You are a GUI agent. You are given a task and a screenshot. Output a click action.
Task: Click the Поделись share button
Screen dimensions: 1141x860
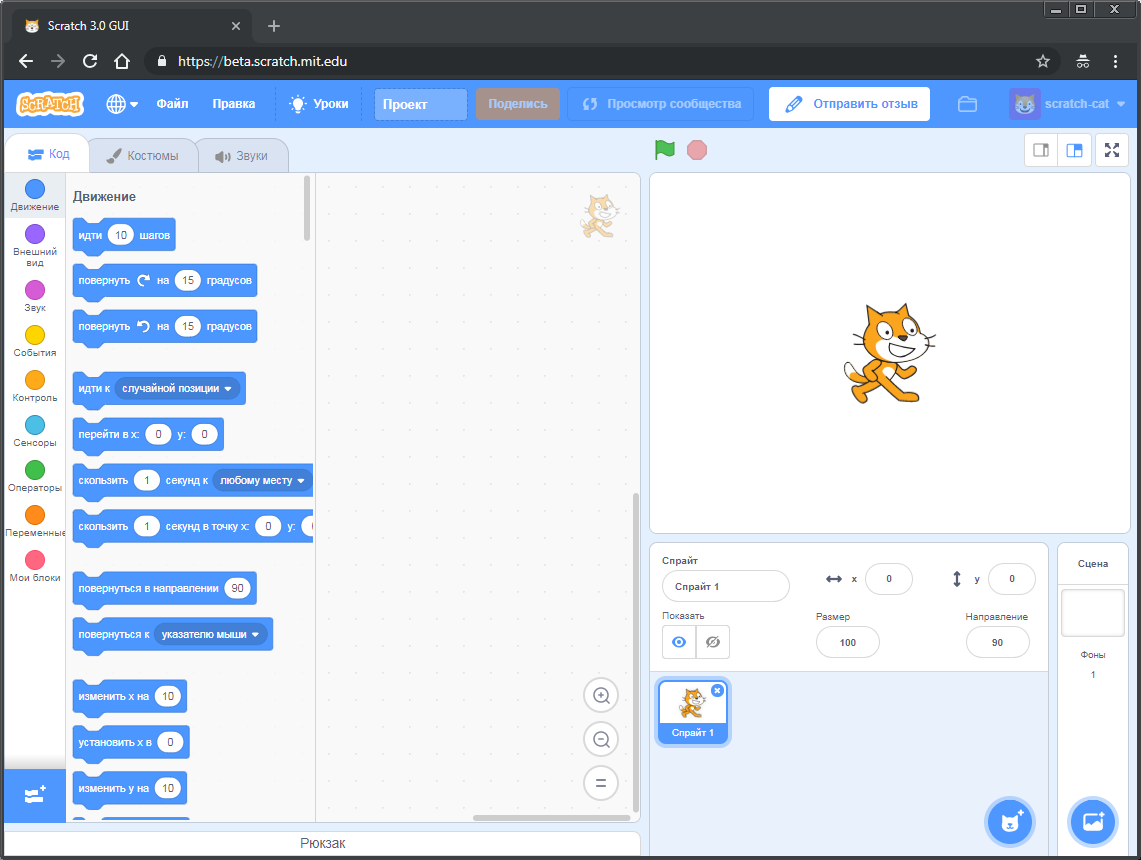tap(517, 104)
